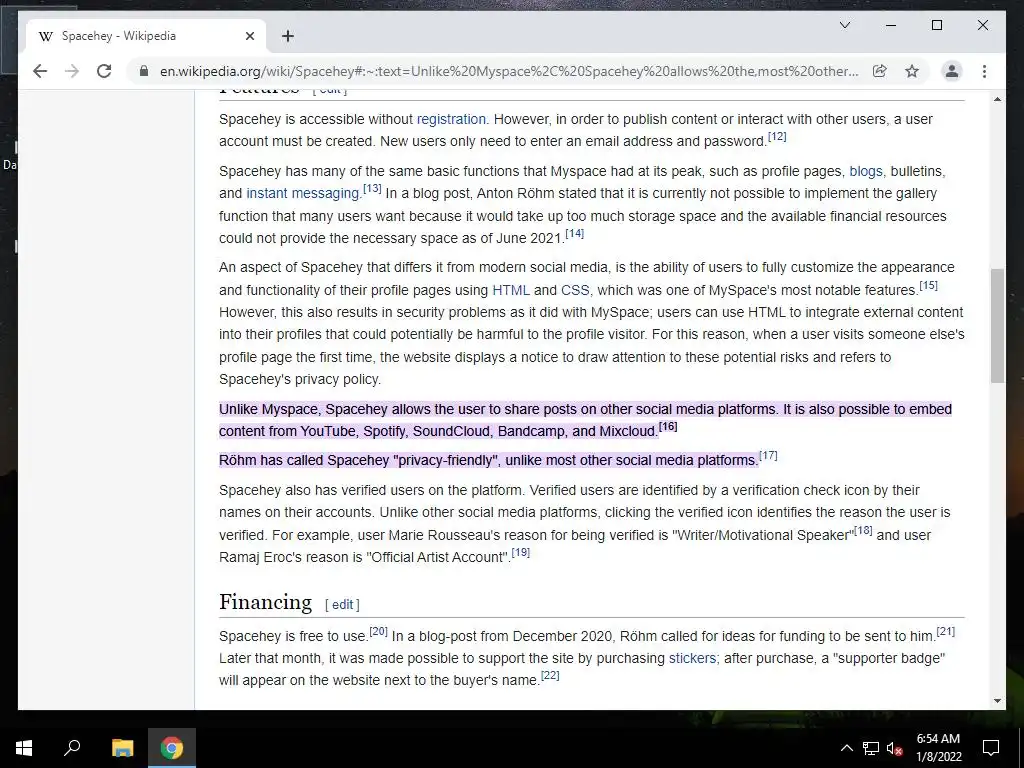Open the blogs link
The height and width of the screenshot is (768, 1024).
[866, 171]
